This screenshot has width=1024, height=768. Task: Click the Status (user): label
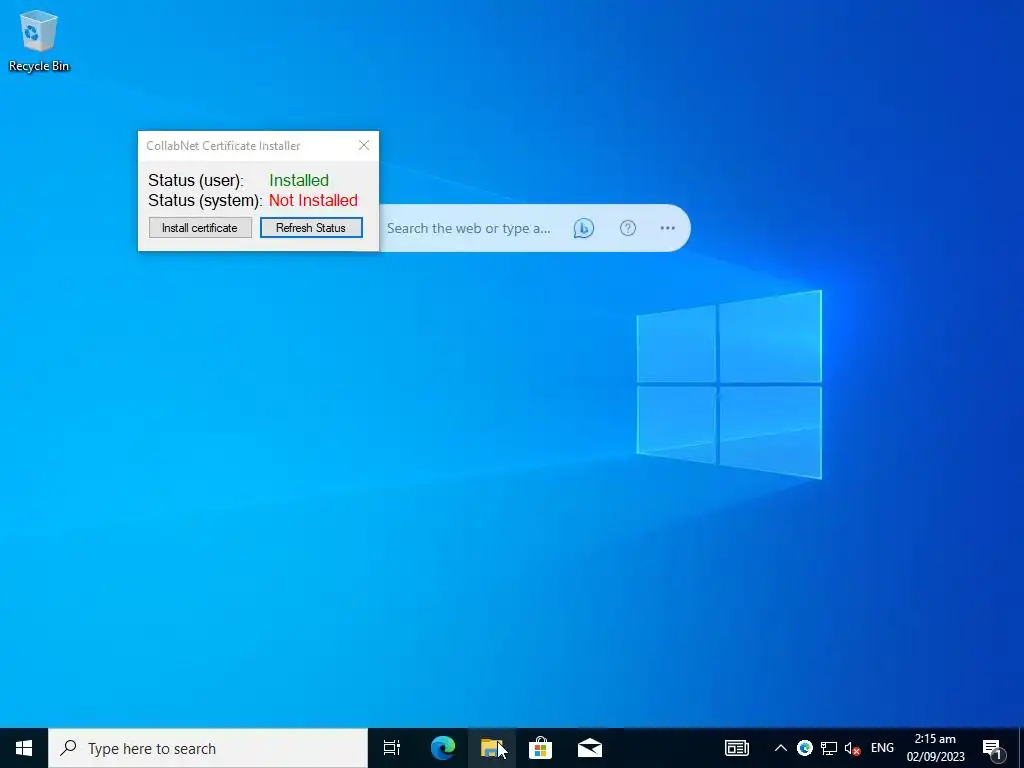pos(196,180)
